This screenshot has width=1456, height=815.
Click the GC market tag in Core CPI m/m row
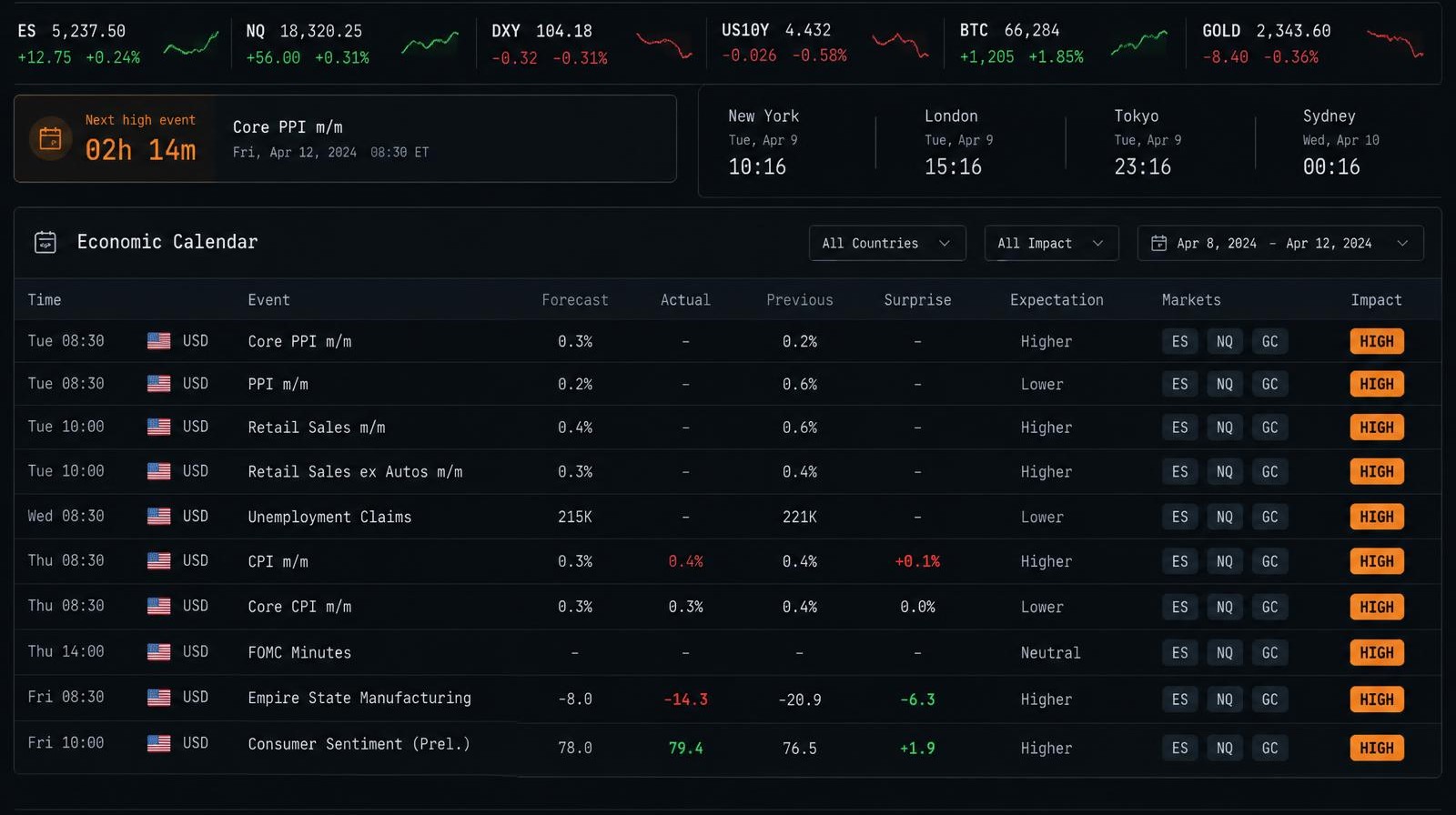[1269, 607]
